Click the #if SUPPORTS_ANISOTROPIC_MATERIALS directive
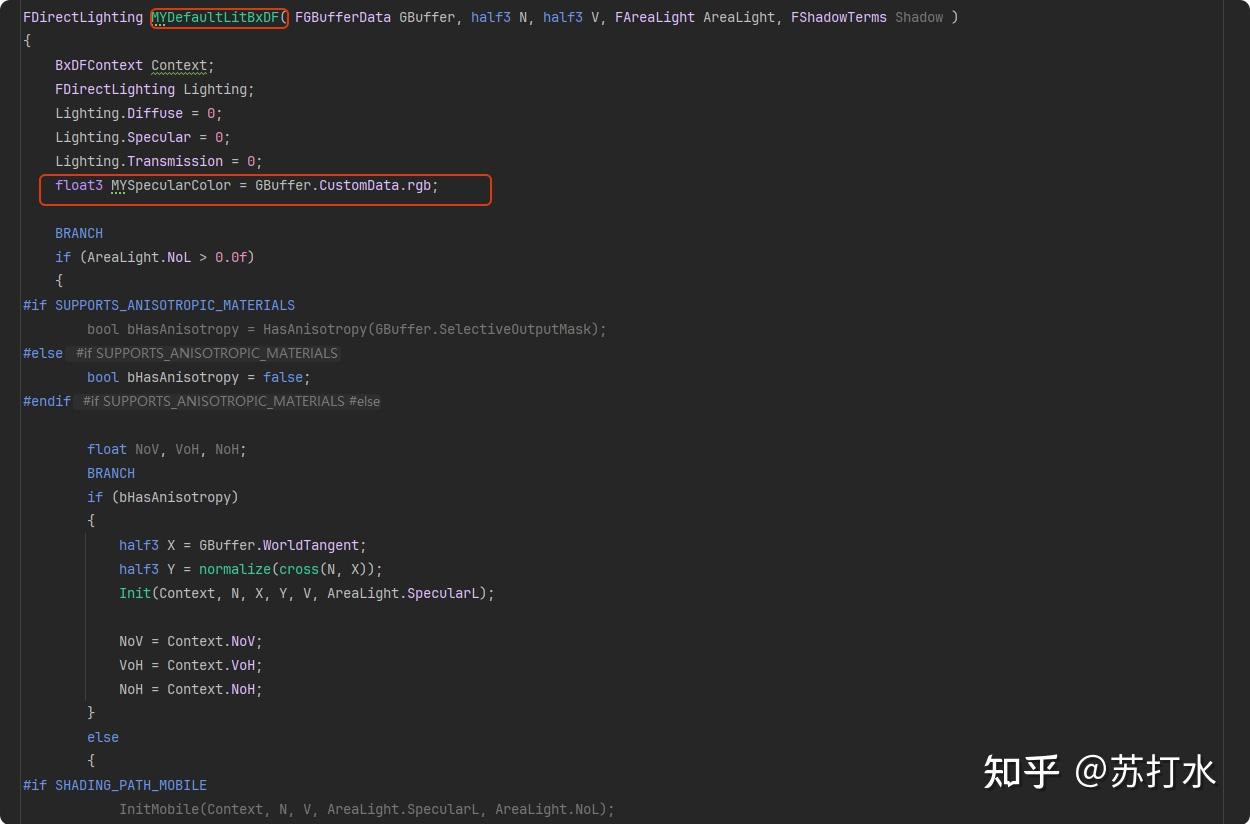The image size is (1250, 824). click(159, 305)
